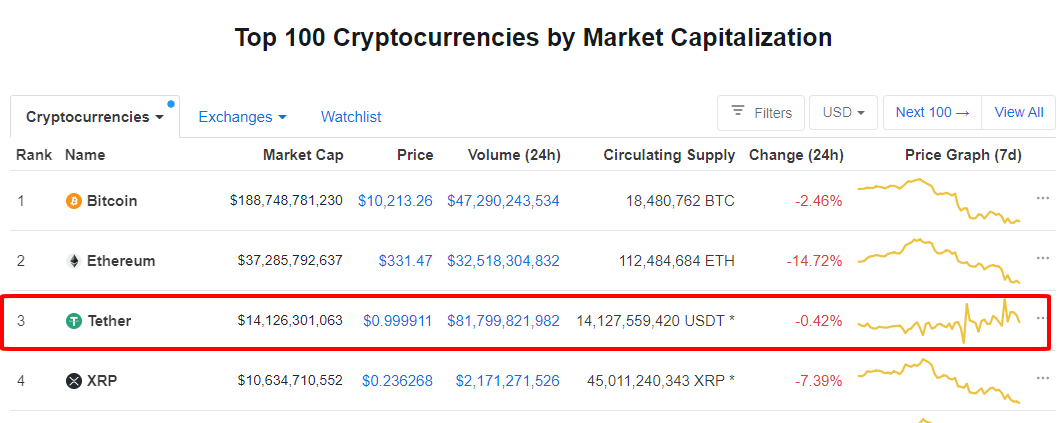Image resolution: width=1060 pixels, height=423 pixels.
Task: Open the Bitcoin price link $10,213.26
Action: (x=395, y=201)
